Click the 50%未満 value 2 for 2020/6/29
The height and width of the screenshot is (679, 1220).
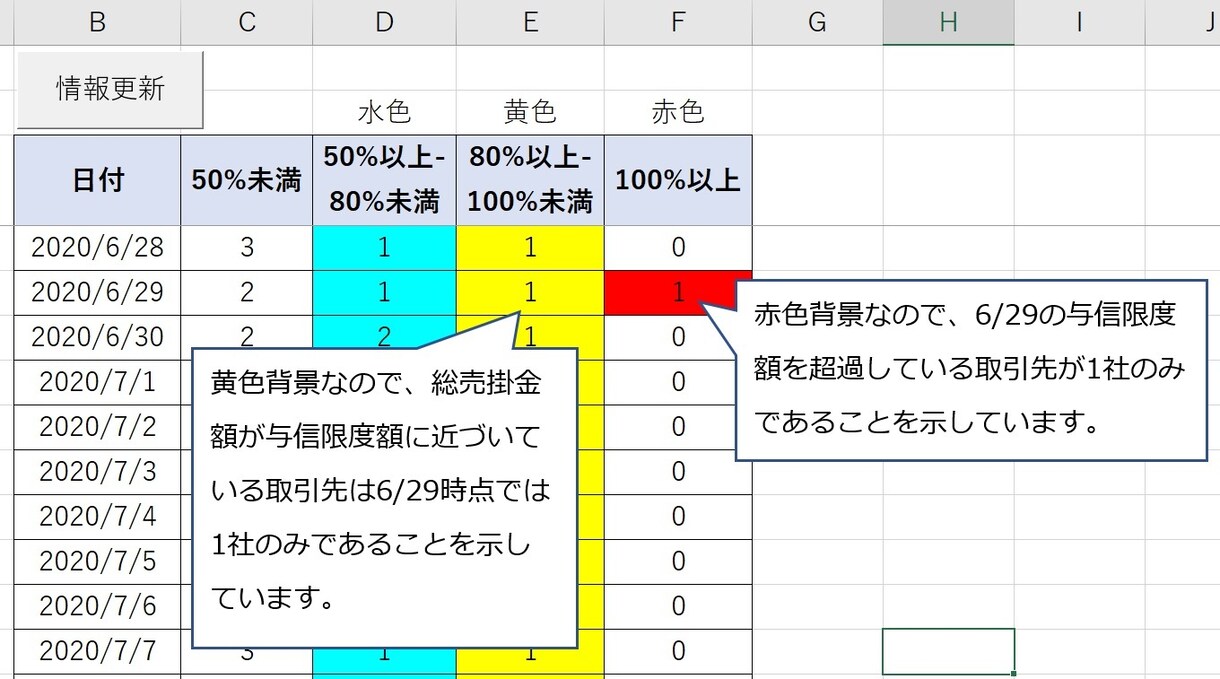(x=247, y=293)
